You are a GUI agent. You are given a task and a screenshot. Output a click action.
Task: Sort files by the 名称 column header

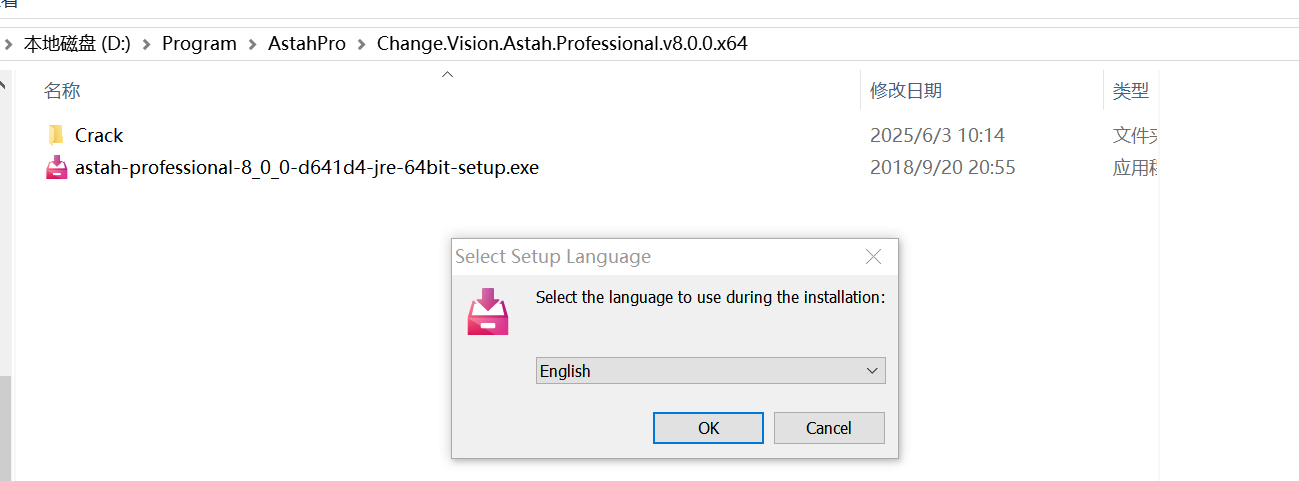tap(62, 91)
